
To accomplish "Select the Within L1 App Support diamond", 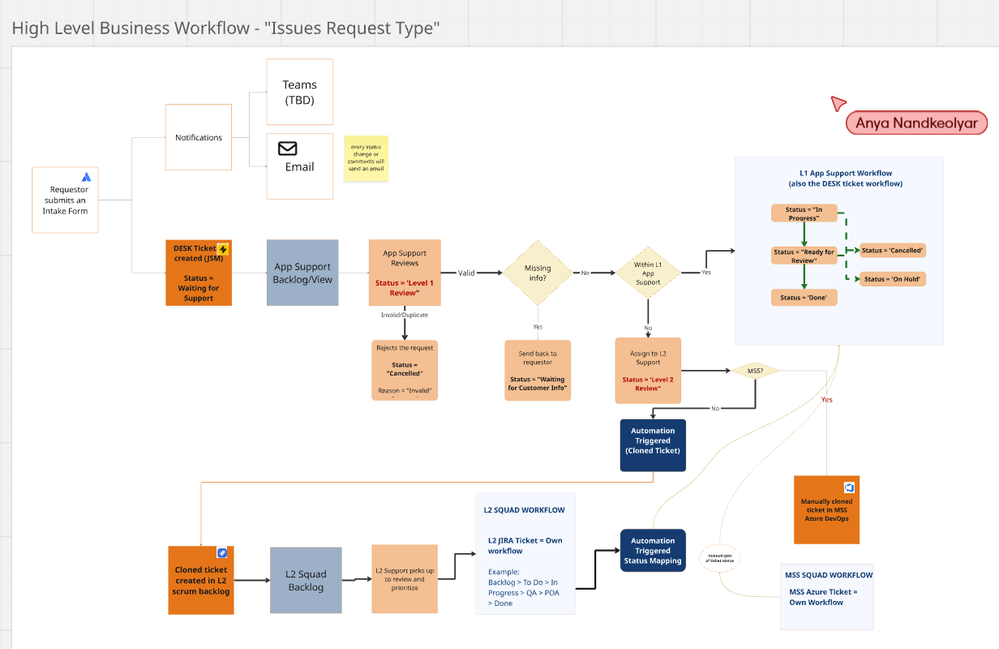I will (x=648, y=273).
